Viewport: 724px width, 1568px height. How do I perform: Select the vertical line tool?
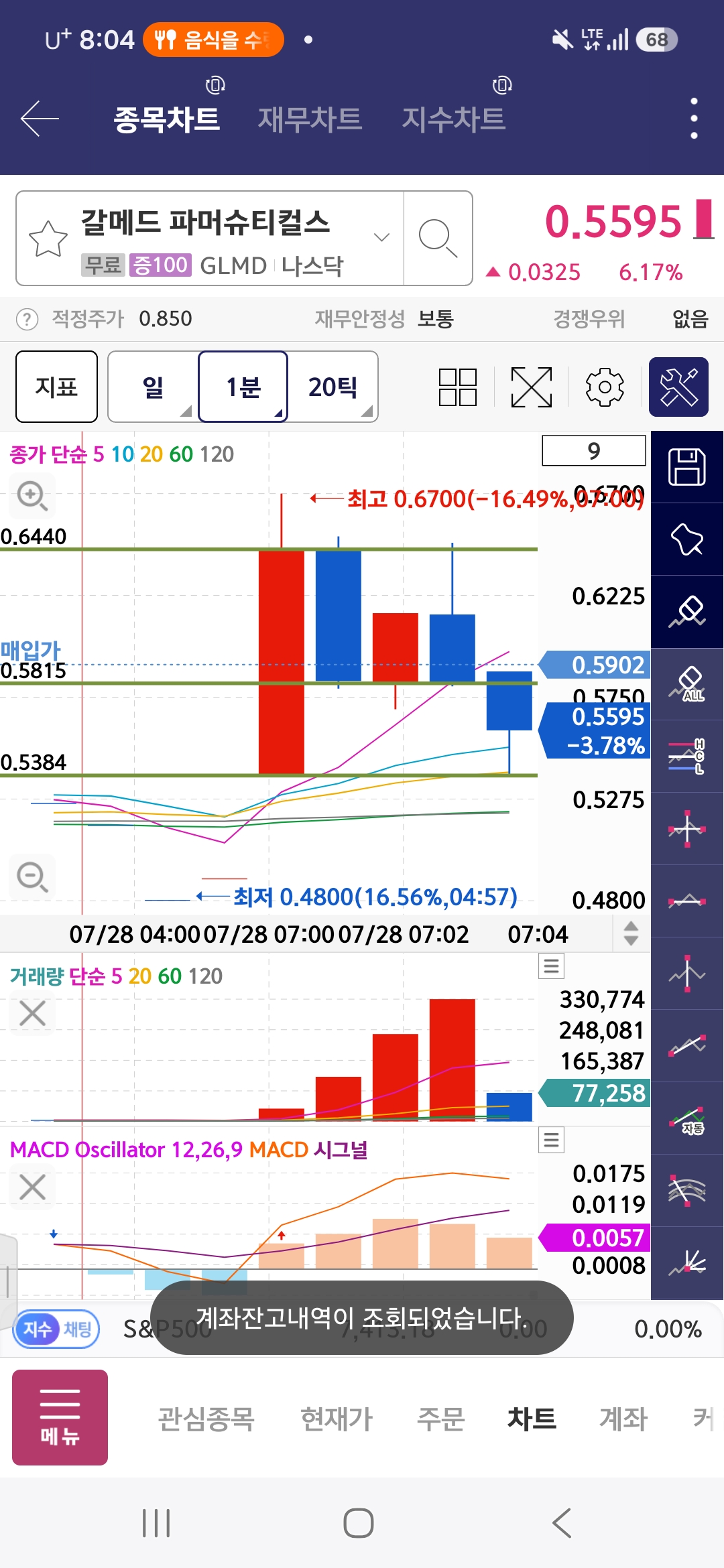[687, 974]
